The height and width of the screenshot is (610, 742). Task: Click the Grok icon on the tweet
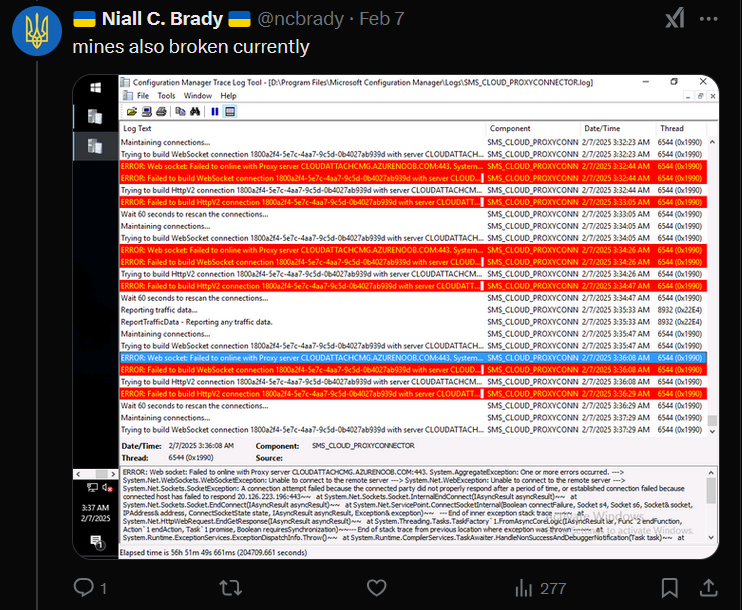coord(675,19)
